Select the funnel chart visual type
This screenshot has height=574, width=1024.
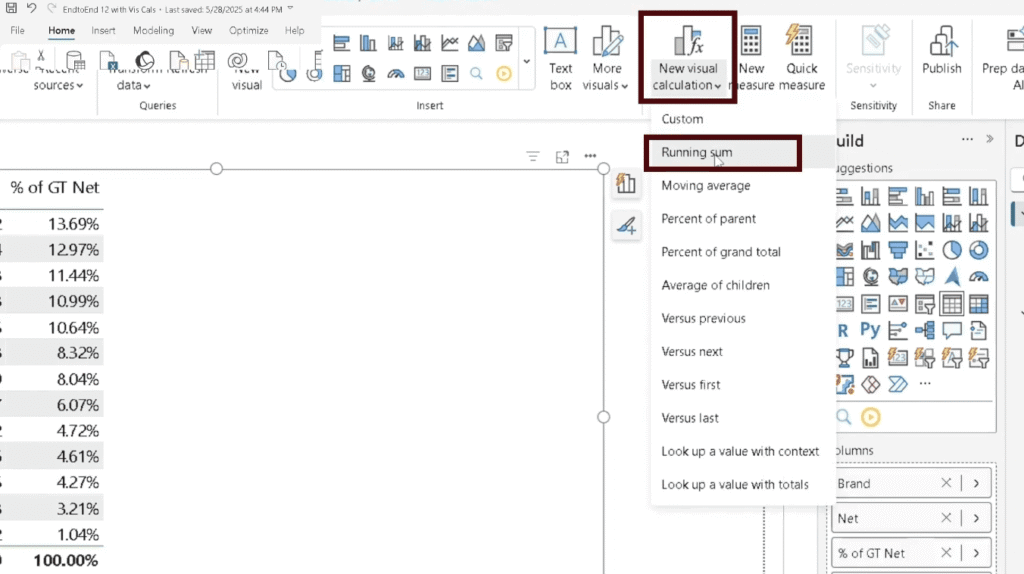point(897,250)
